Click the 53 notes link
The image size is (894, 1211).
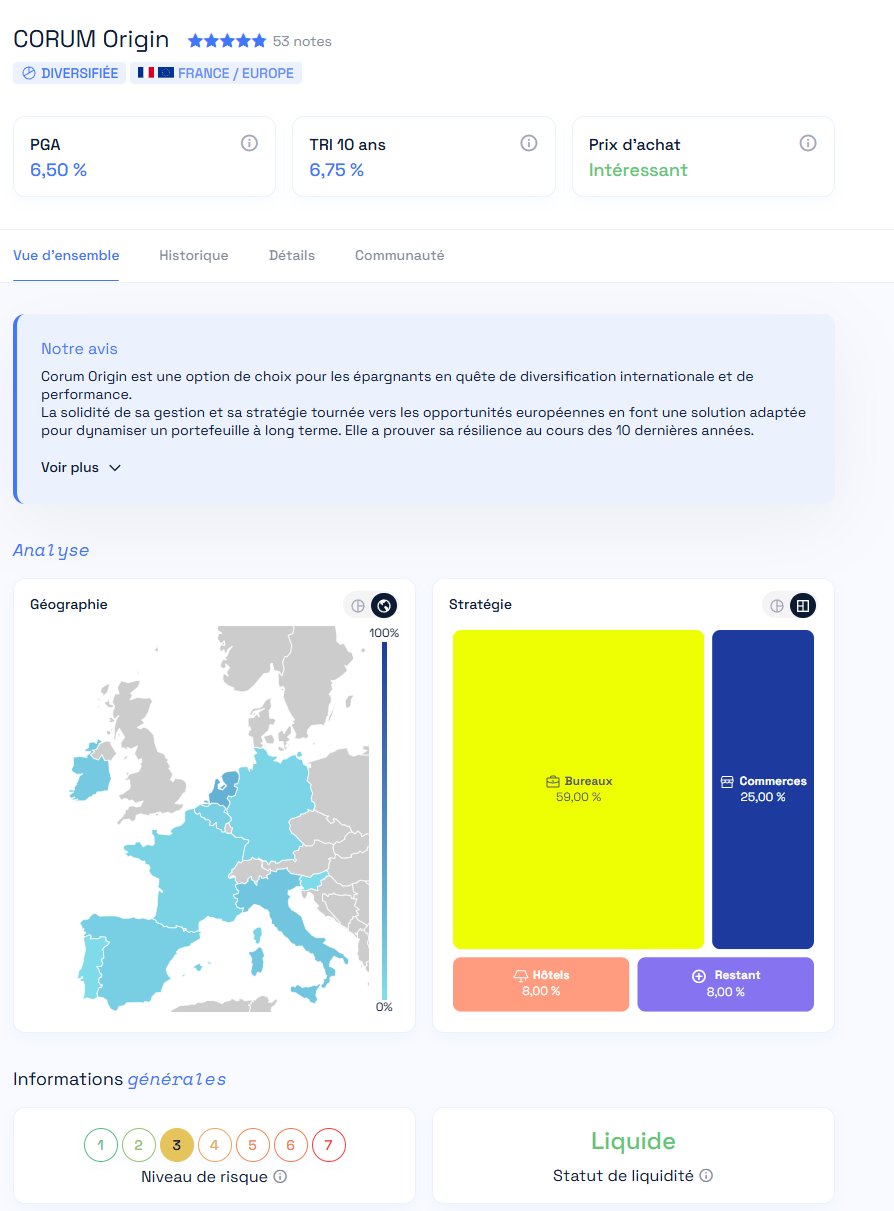[302, 41]
